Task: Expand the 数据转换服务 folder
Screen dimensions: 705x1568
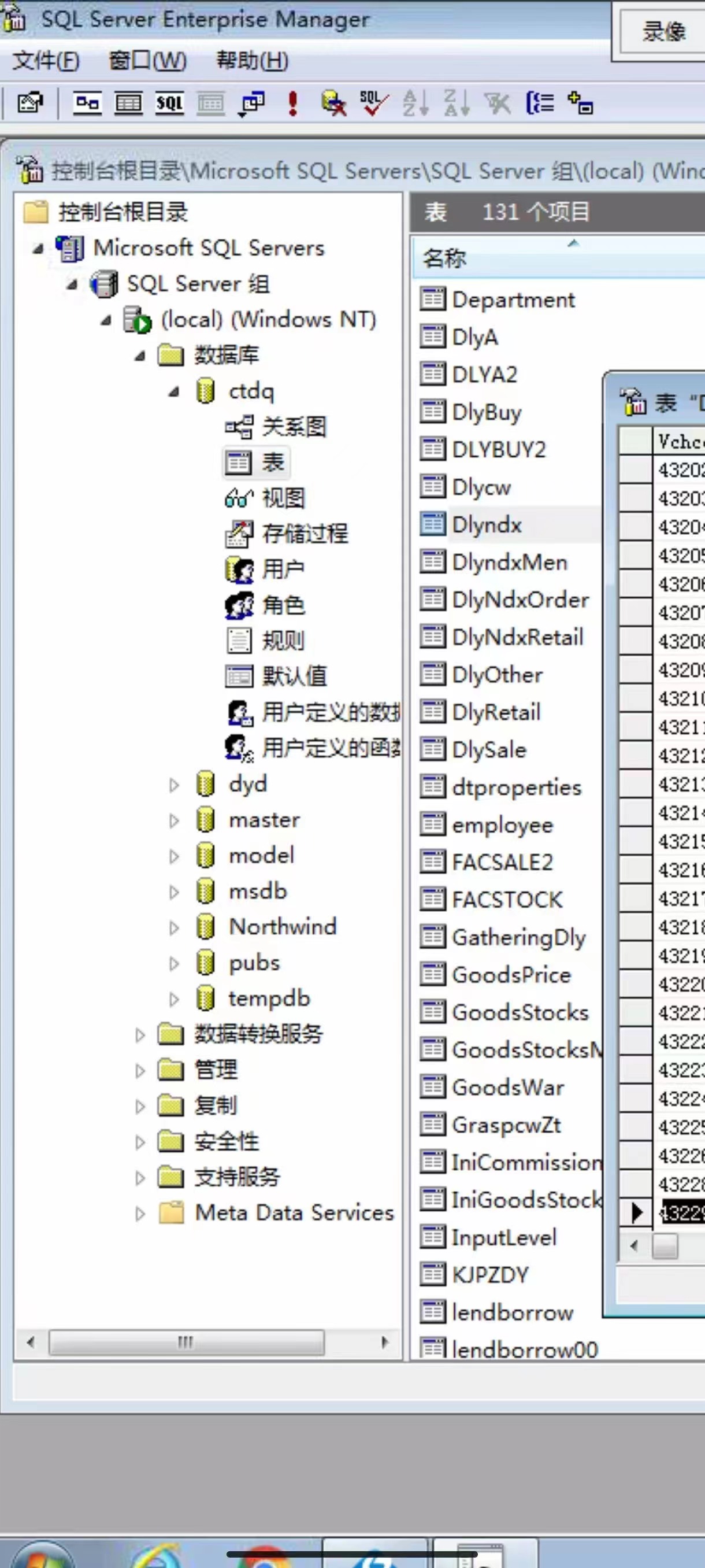Action: [140, 1036]
